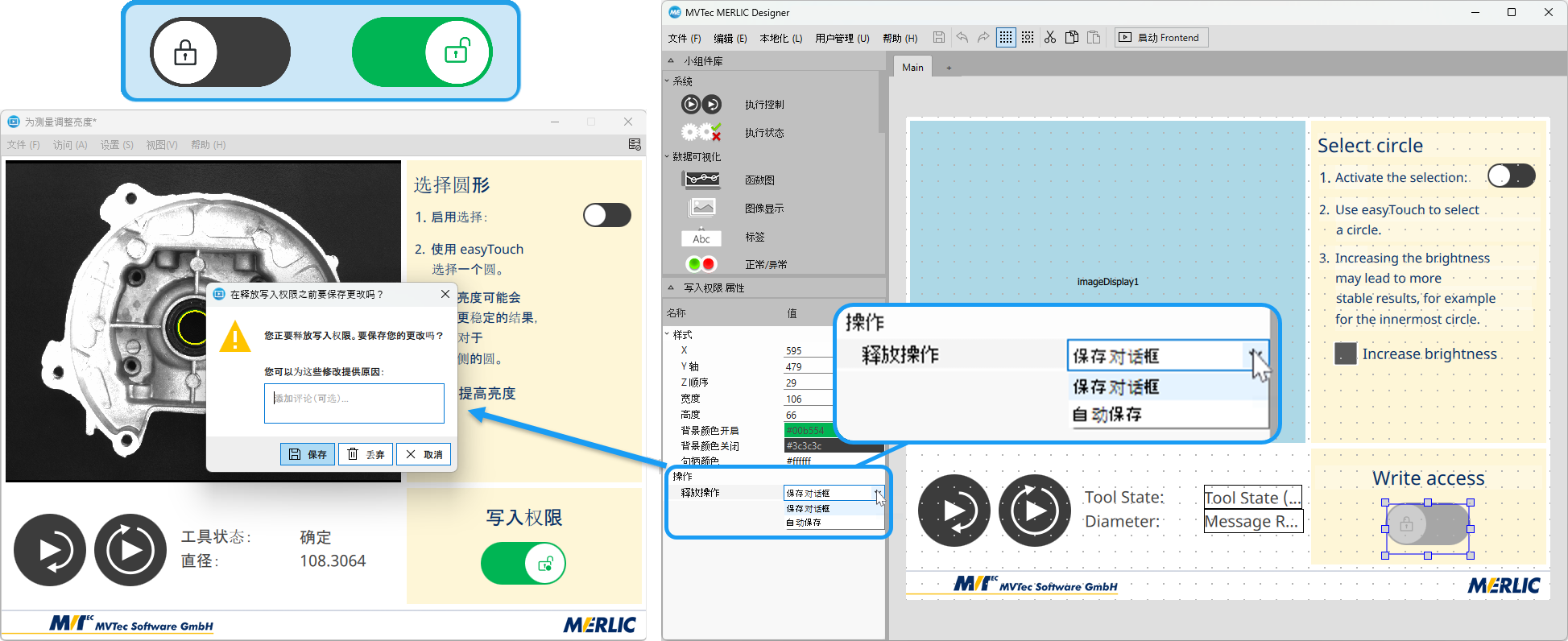Collapse the 样式 property section
This screenshot has width=1568, height=641.
668,334
